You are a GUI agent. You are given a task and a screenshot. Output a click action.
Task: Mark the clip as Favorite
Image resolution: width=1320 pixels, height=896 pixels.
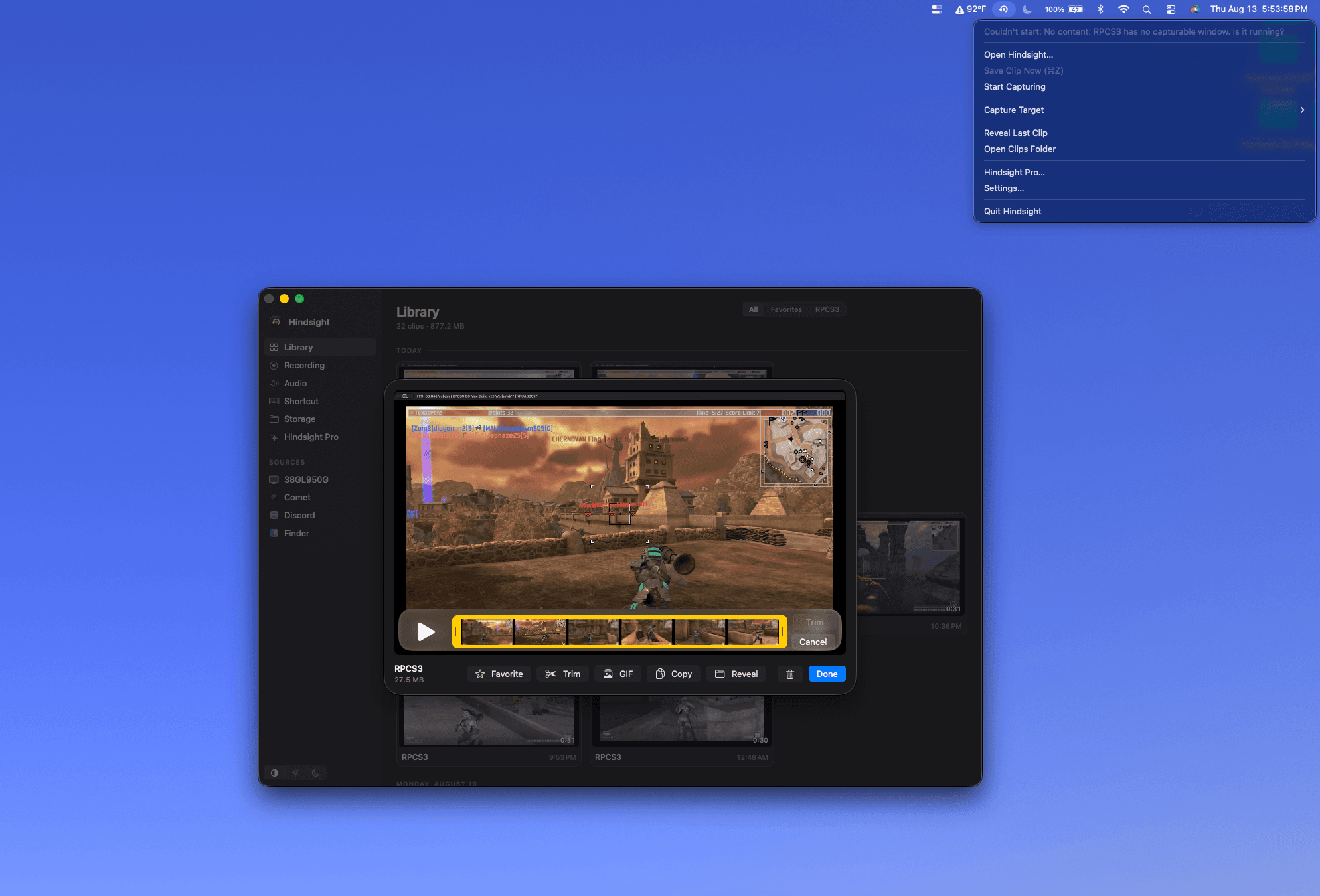(499, 674)
